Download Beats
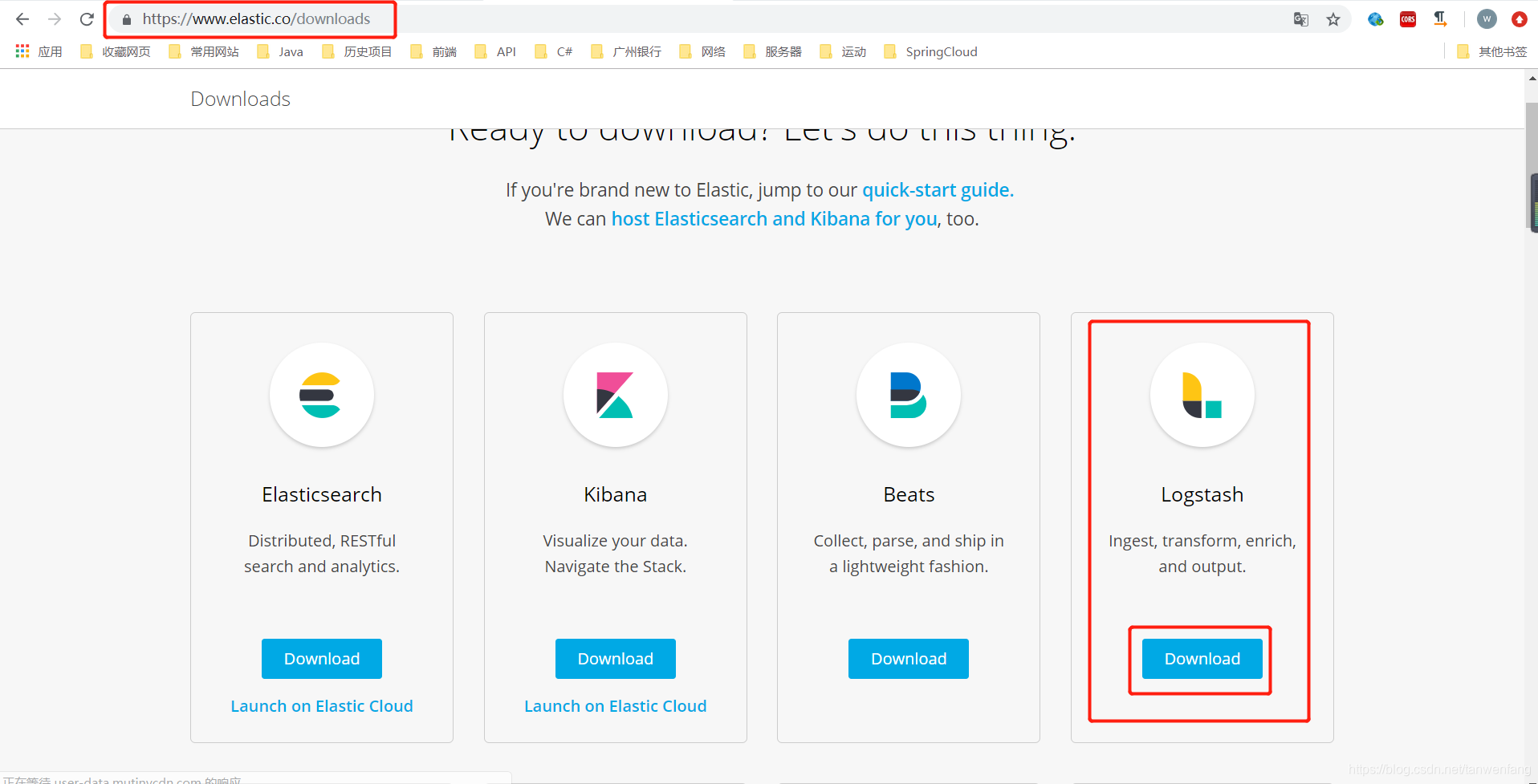The image size is (1538, 784). [x=909, y=659]
